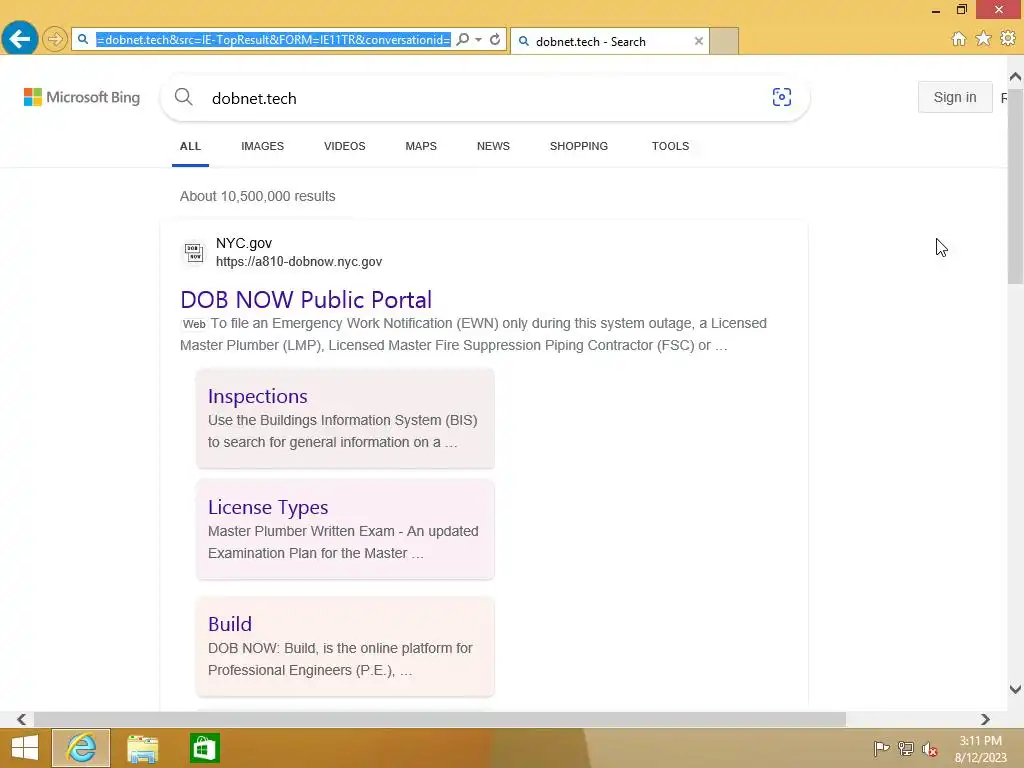Click the Bing search field containing dobnet.tech
Image resolution: width=1024 pixels, height=768 pixels.
pyautogui.click(x=483, y=98)
